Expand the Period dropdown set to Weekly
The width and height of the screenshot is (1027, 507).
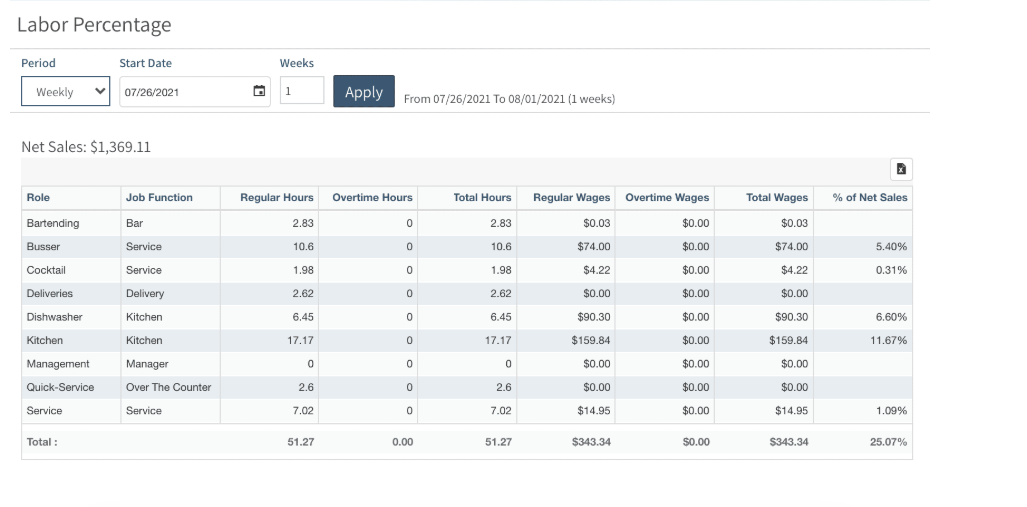click(x=66, y=92)
